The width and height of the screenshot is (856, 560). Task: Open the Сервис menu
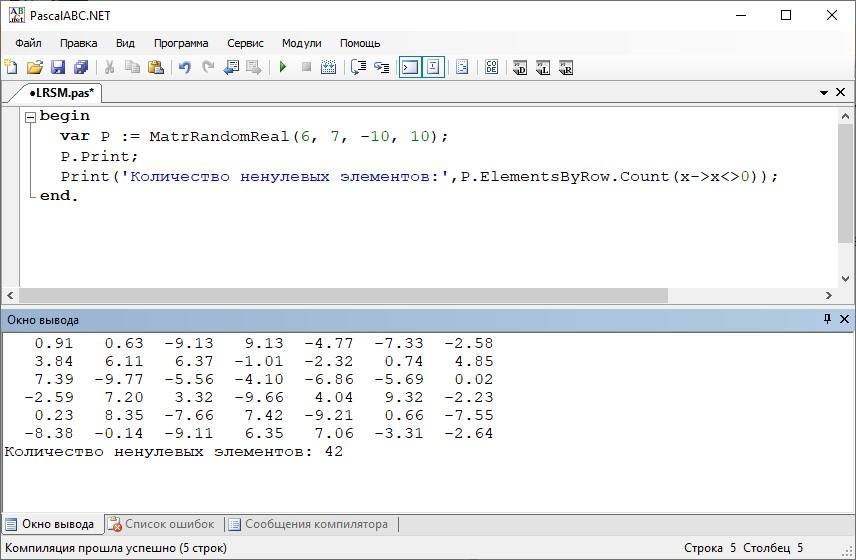click(245, 43)
